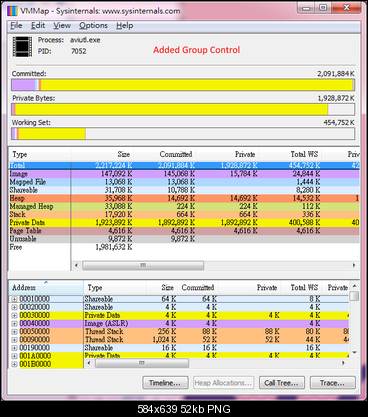368x417 pixels.
Task: Sort details list by Type header
Action: (x=115, y=288)
